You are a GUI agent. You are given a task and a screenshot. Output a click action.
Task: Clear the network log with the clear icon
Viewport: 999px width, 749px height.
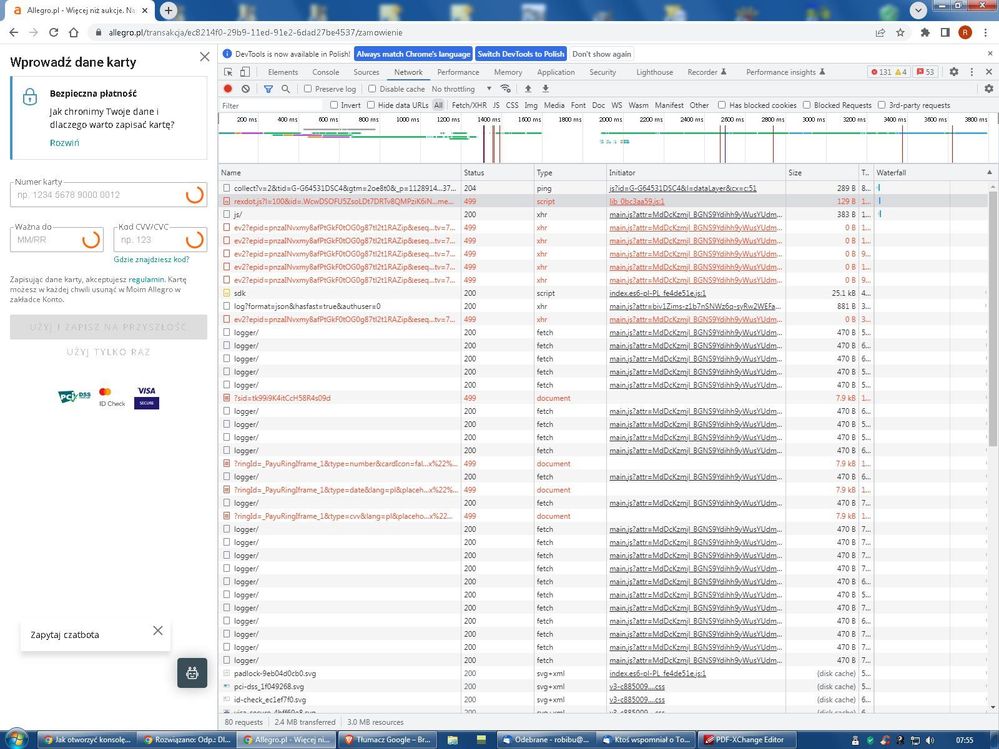pyautogui.click(x=245, y=89)
